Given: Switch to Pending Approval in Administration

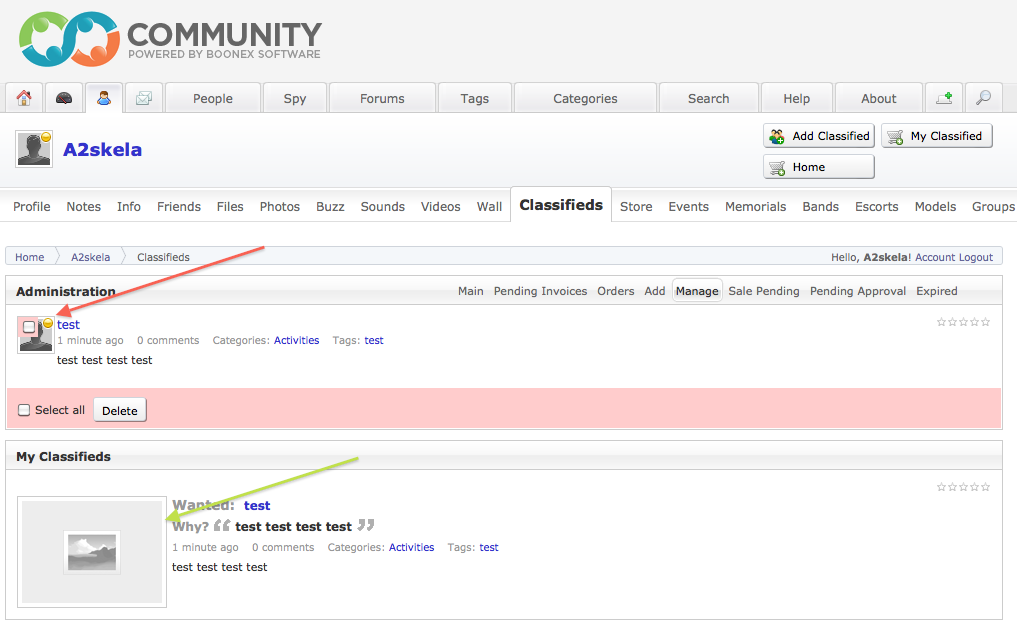Looking at the screenshot, I should (857, 291).
